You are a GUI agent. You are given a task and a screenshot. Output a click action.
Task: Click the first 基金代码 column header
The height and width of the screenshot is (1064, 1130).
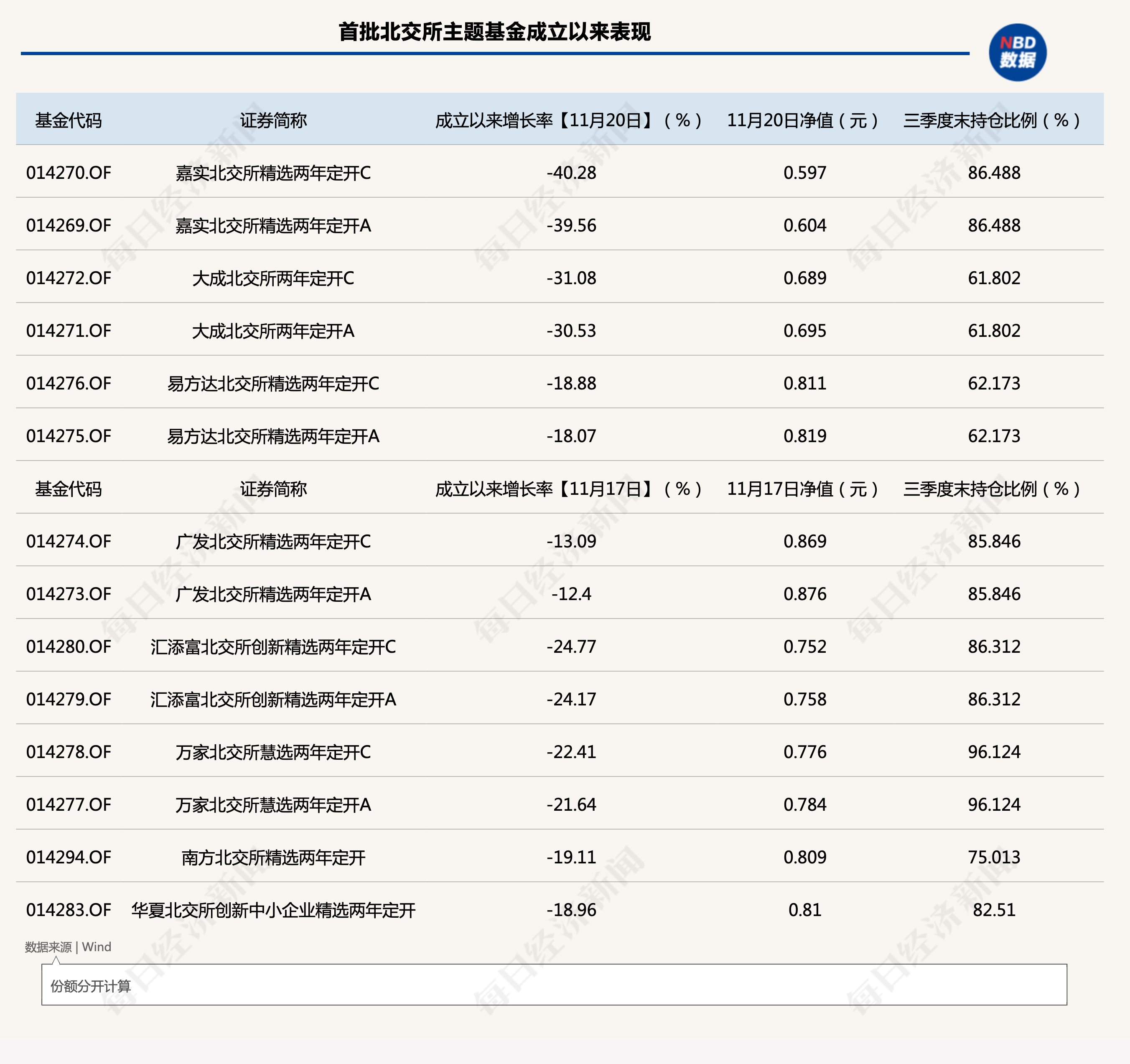[68, 120]
